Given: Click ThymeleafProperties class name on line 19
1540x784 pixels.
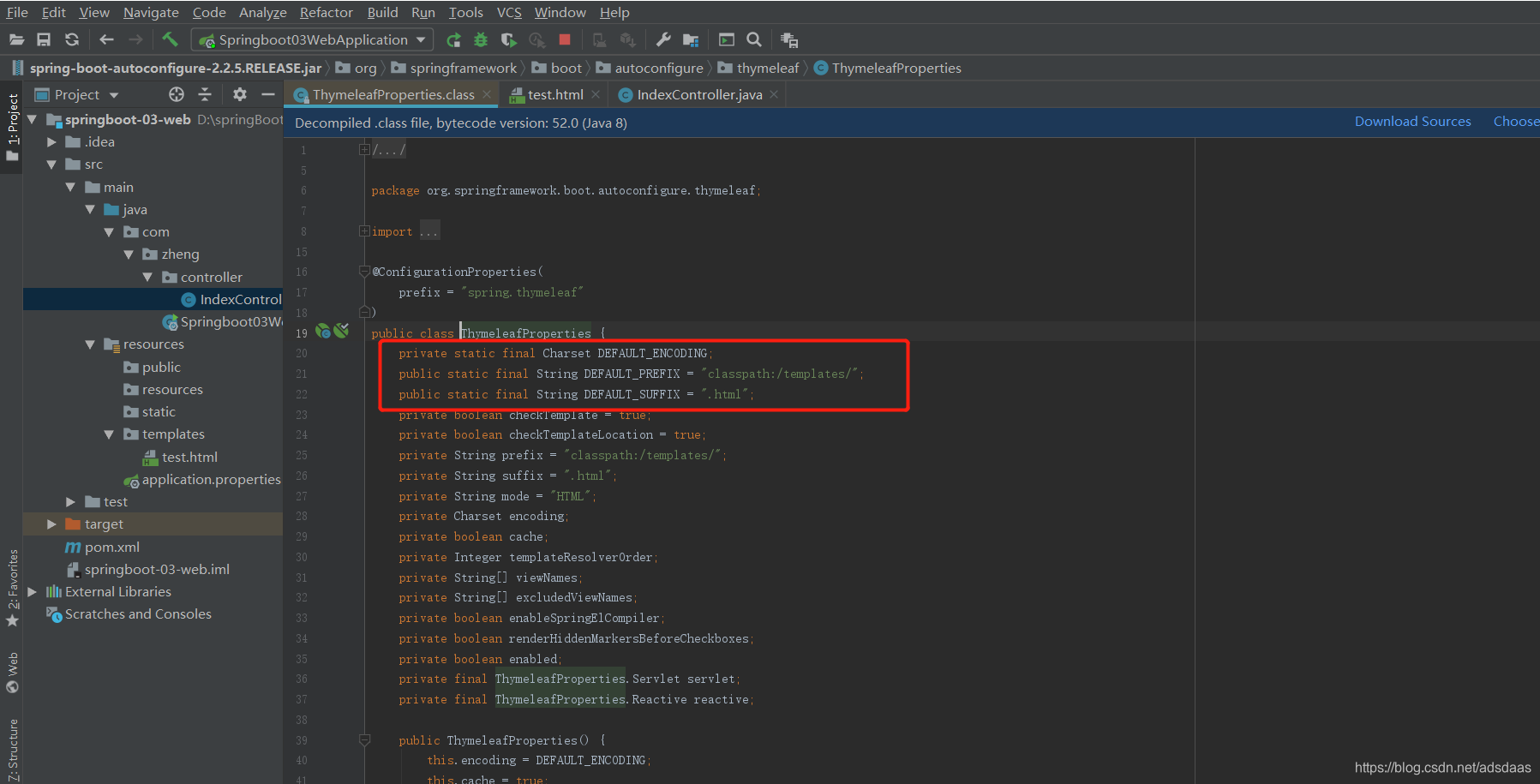Looking at the screenshot, I should [525, 333].
